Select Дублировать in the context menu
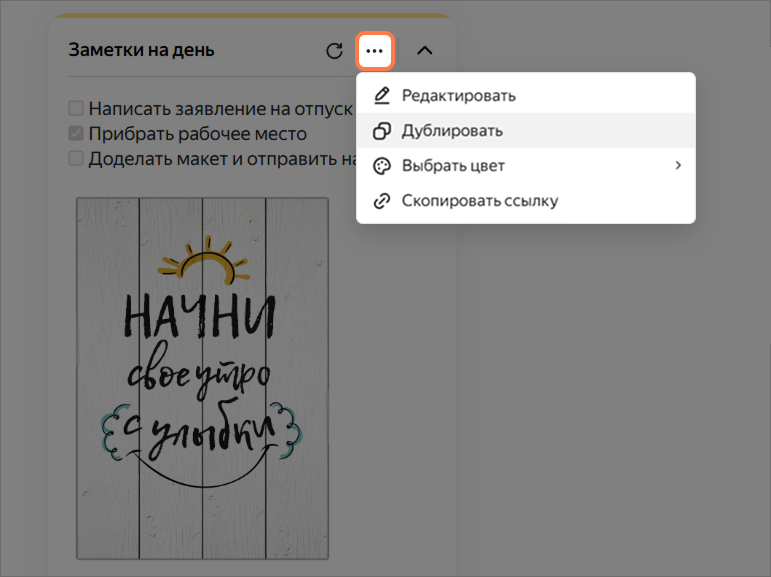Screen dimensions: 771x577 coord(526,131)
